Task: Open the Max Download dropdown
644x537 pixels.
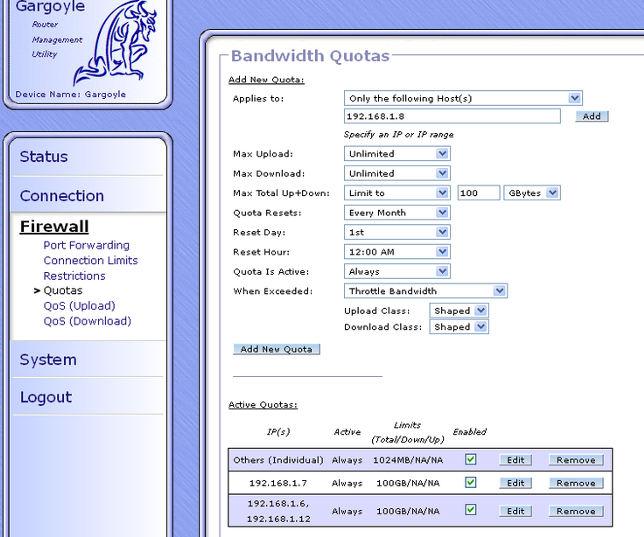Action: [x=397, y=173]
